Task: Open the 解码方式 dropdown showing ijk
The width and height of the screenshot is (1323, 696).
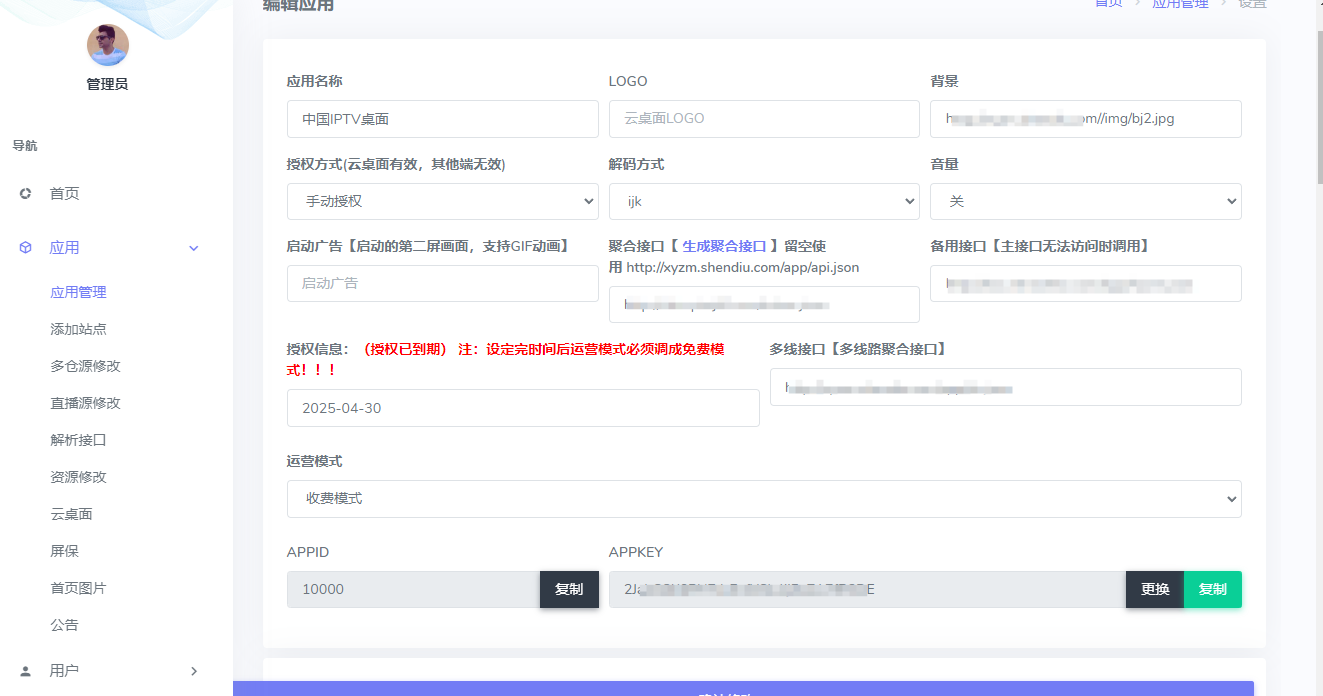Action: pyautogui.click(x=764, y=201)
